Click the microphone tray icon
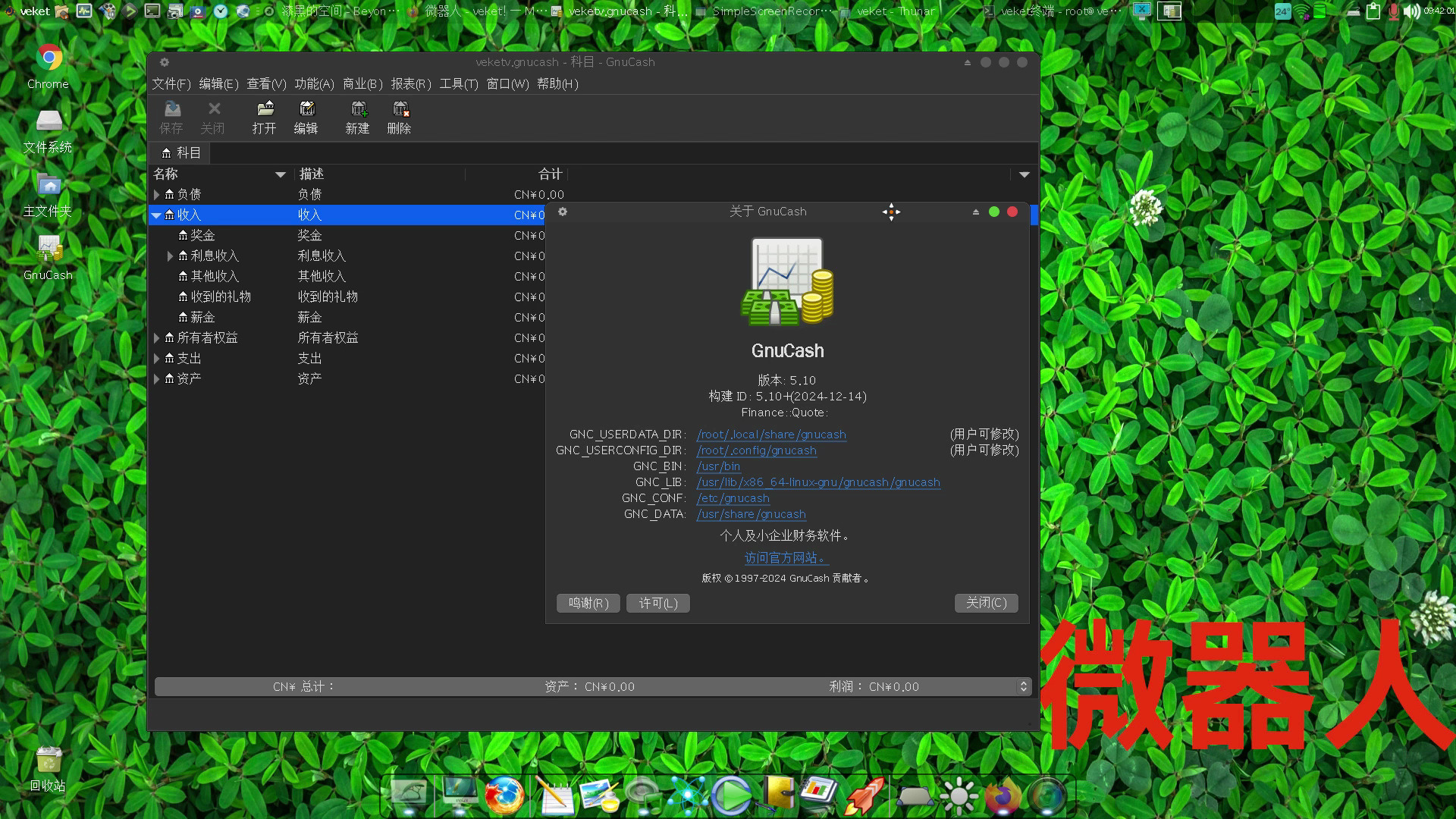 pyautogui.click(x=1393, y=11)
